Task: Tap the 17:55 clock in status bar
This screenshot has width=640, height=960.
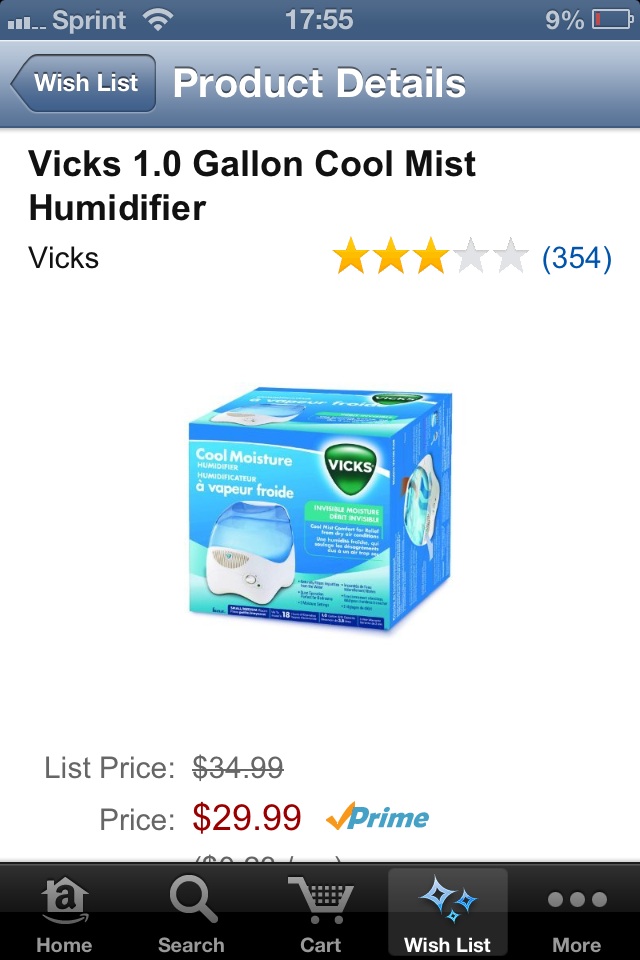Action: (x=319, y=20)
